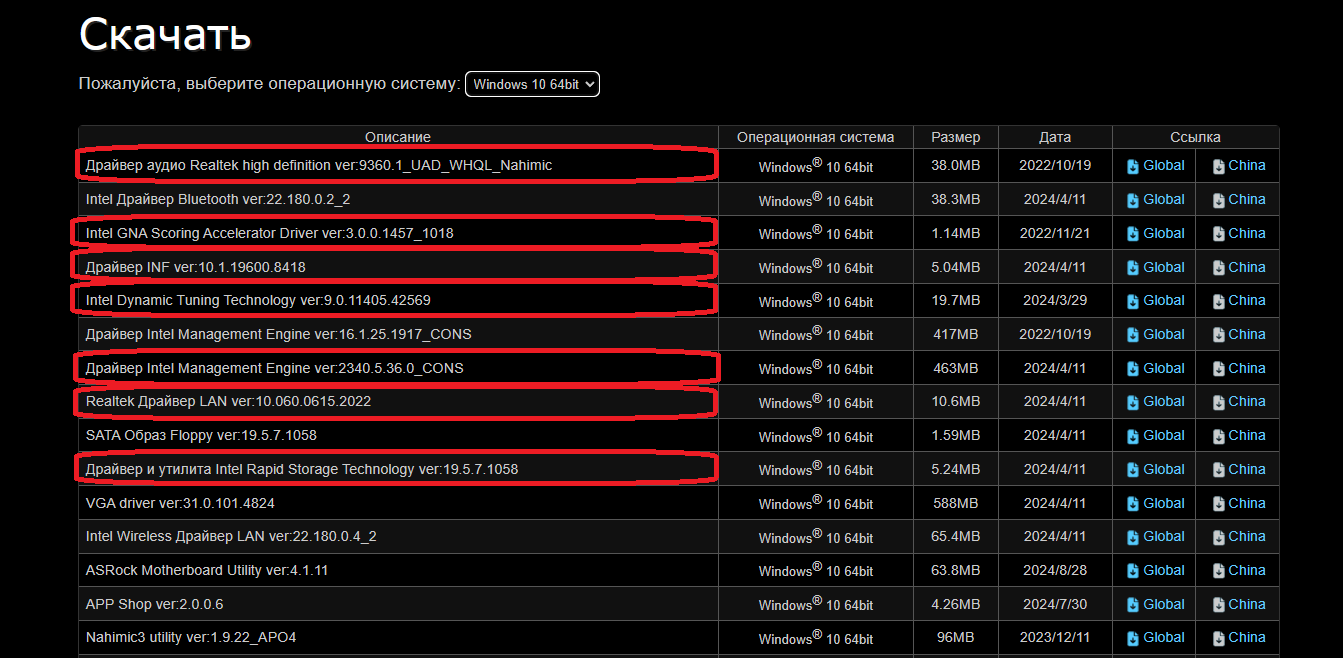Screen dimensions: 1343x658
Task: Click the 'Скачать' page heading
Action: click(165, 34)
